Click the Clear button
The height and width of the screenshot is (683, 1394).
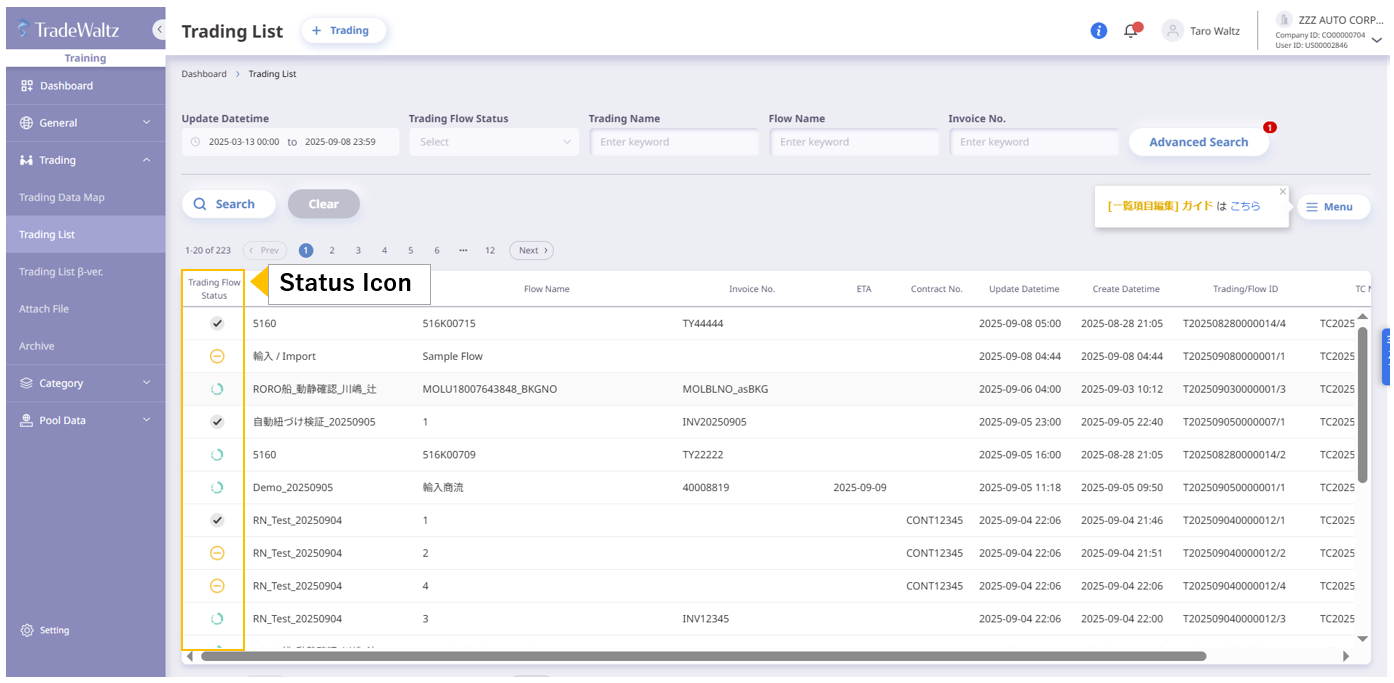point(324,204)
